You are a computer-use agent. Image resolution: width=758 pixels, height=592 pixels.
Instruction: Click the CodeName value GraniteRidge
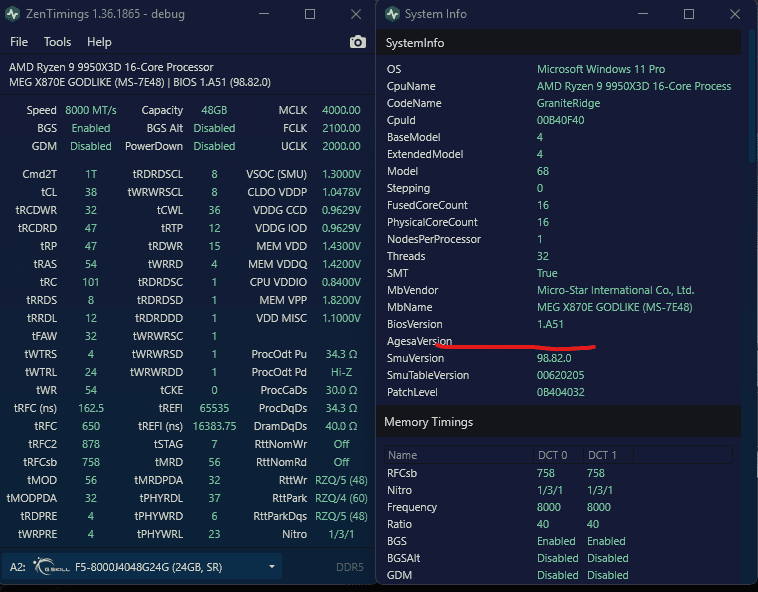click(568, 103)
